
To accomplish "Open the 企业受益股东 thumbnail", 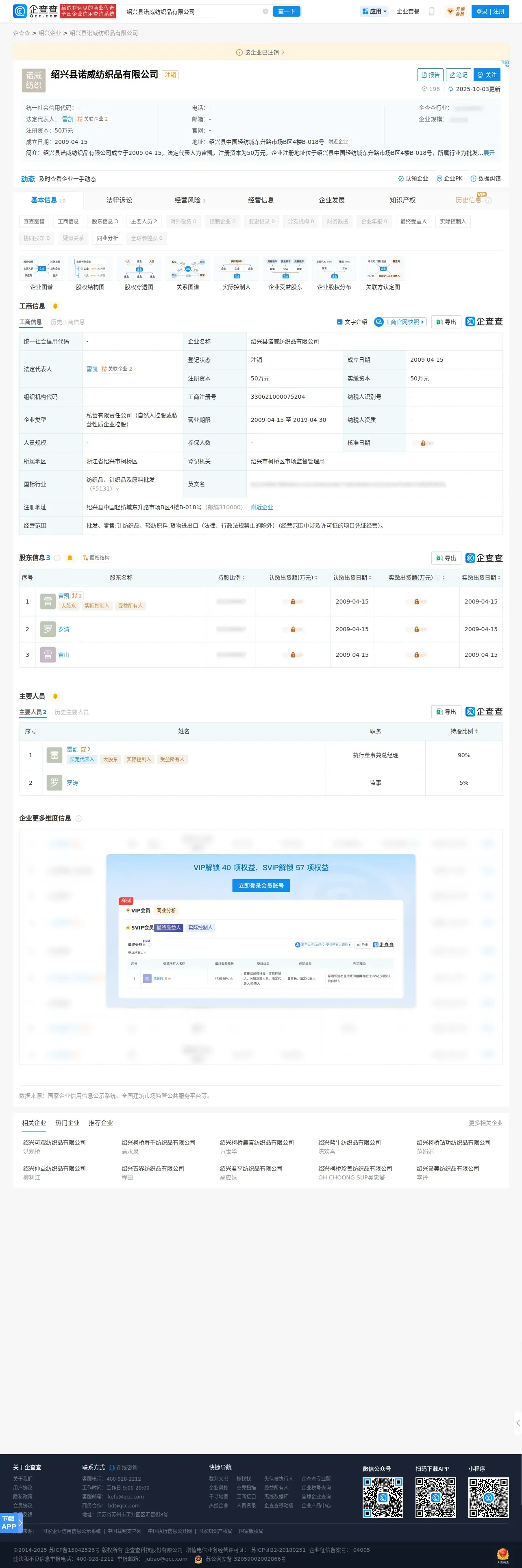I will [285, 273].
